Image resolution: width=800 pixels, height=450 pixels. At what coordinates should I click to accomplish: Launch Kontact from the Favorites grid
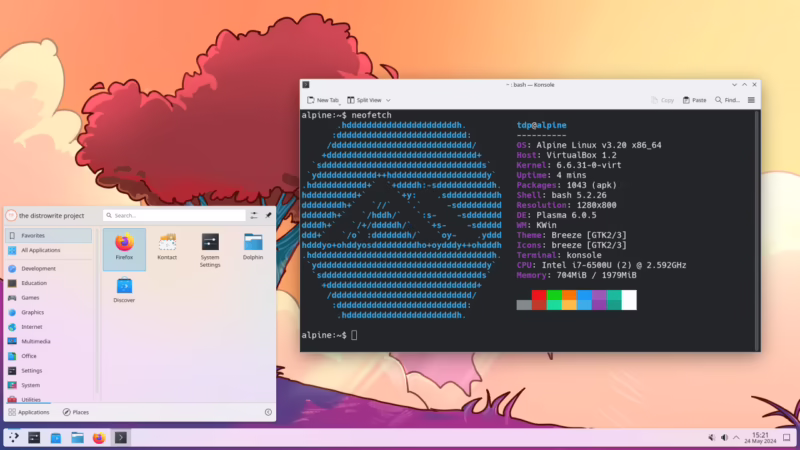coord(167,249)
